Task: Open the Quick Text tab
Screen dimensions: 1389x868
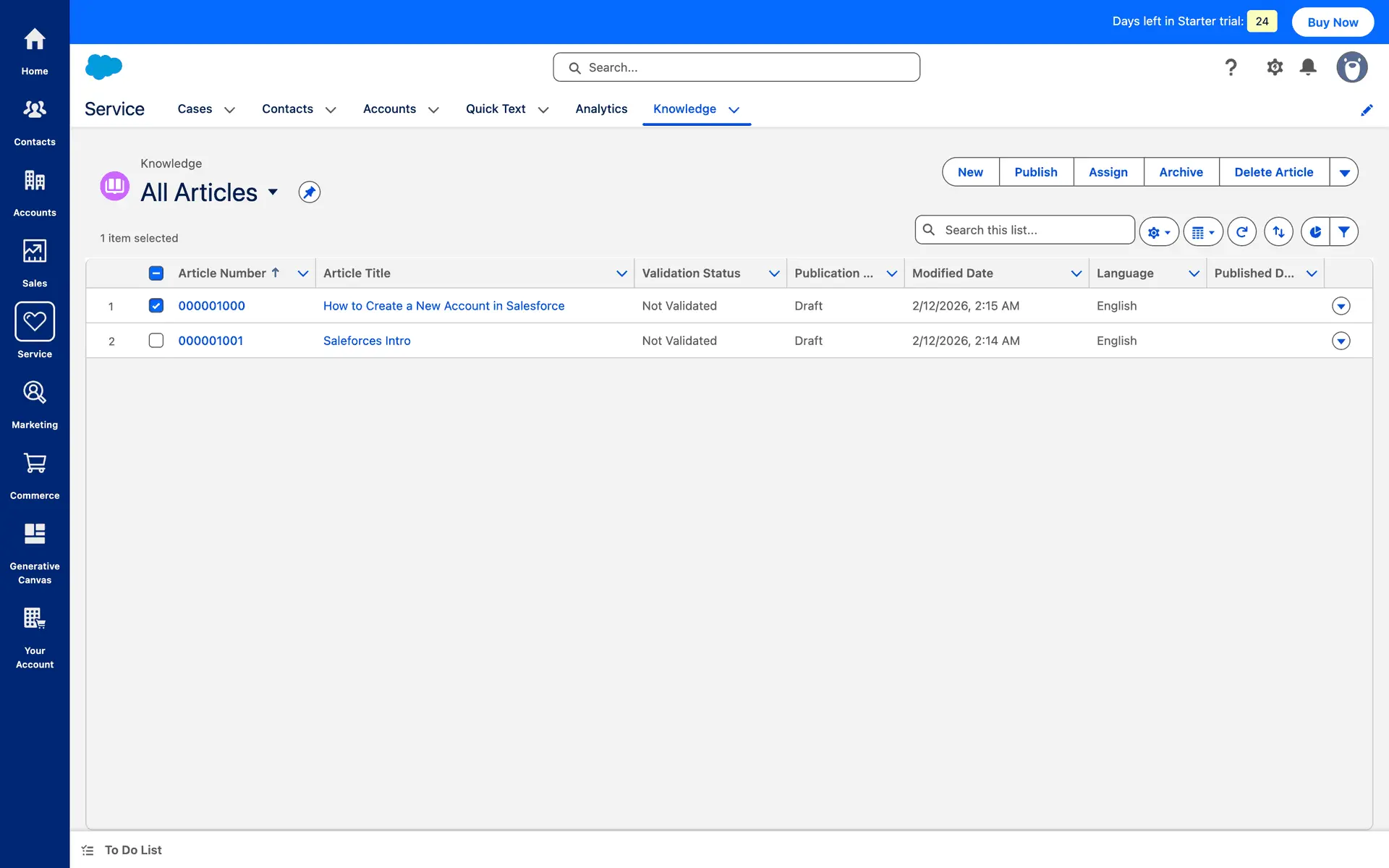Action: tap(496, 109)
